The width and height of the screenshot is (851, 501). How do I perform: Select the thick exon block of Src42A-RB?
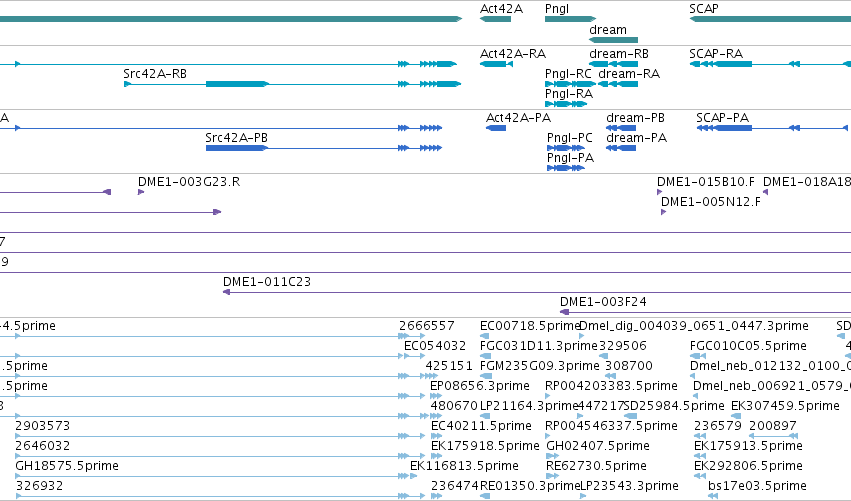237,84
